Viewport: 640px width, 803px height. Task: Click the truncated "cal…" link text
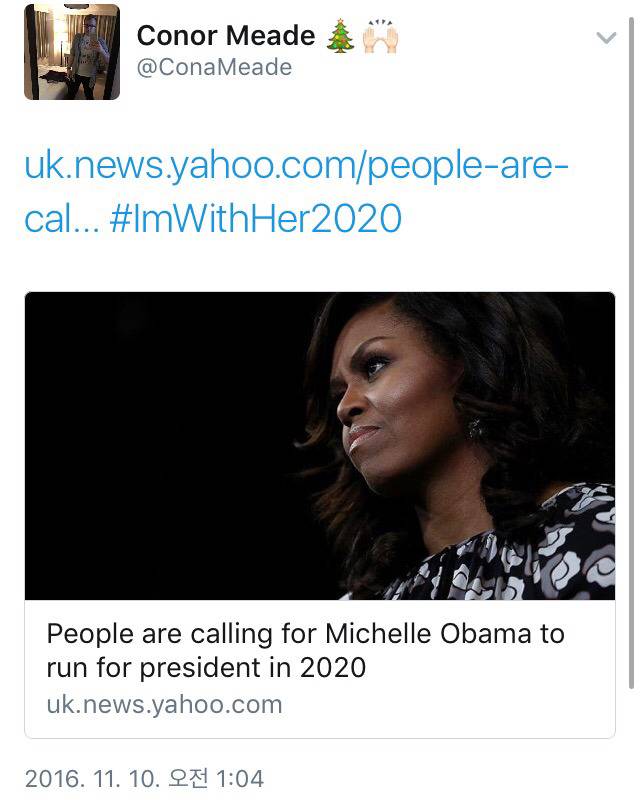point(59,218)
